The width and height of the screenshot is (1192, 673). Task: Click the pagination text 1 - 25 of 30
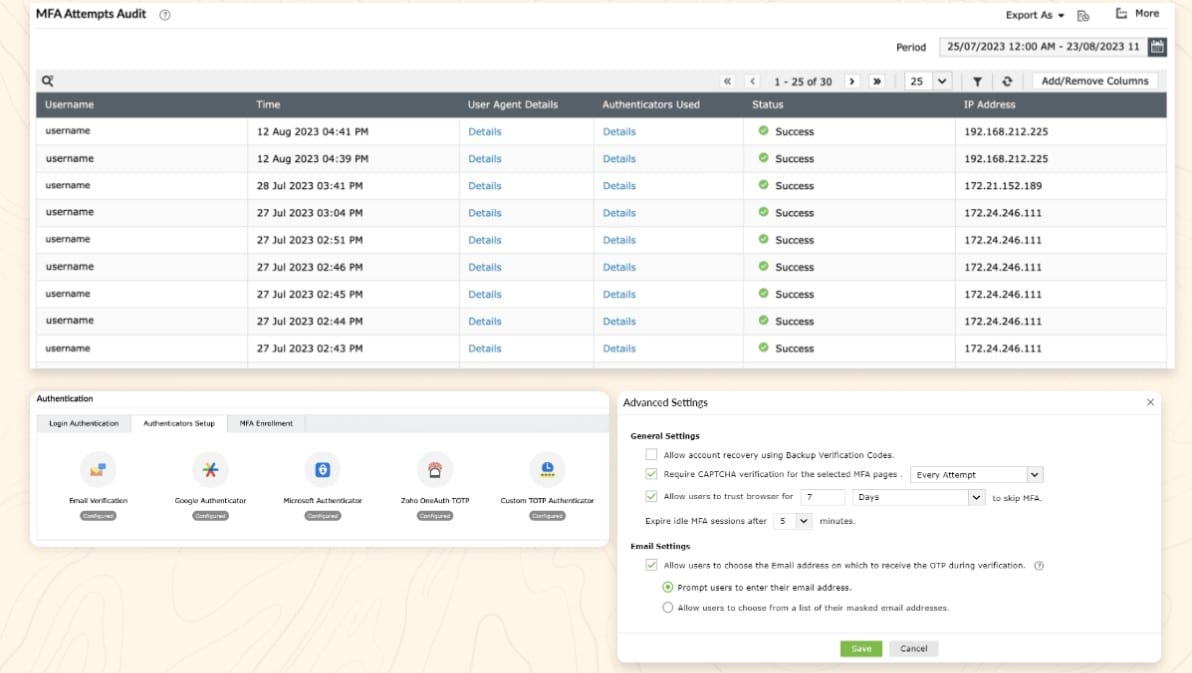[803, 81]
